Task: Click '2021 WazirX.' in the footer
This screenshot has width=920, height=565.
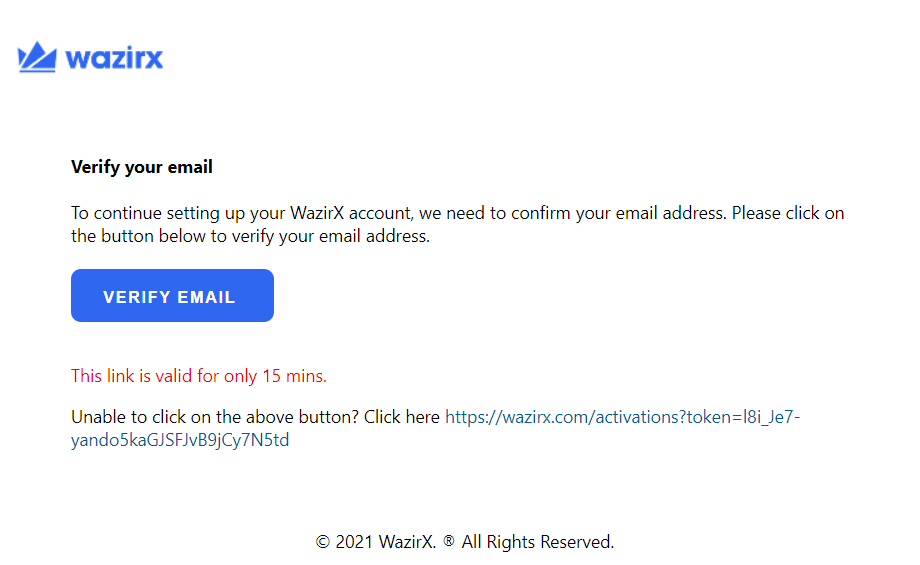Action: click(x=385, y=542)
